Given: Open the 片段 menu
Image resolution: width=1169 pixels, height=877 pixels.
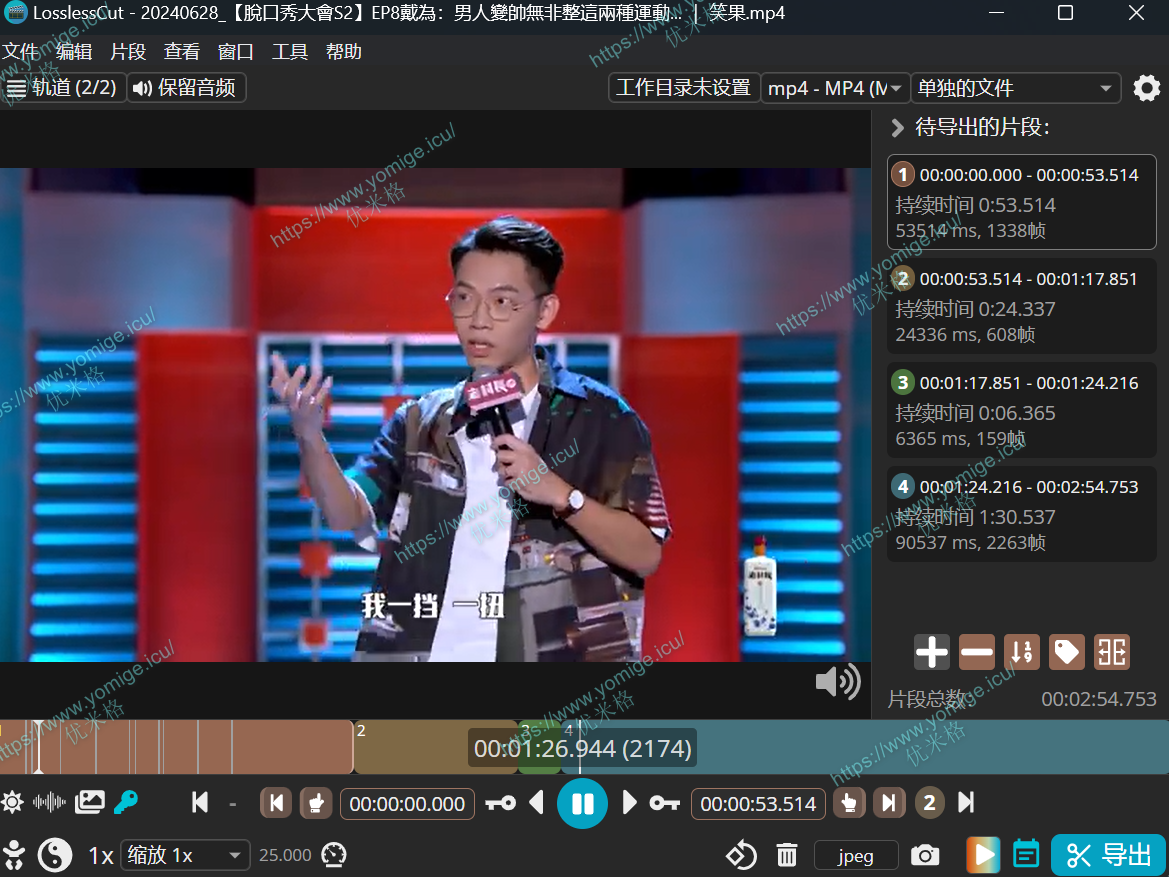Looking at the screenshot, I should pos(128,52).
